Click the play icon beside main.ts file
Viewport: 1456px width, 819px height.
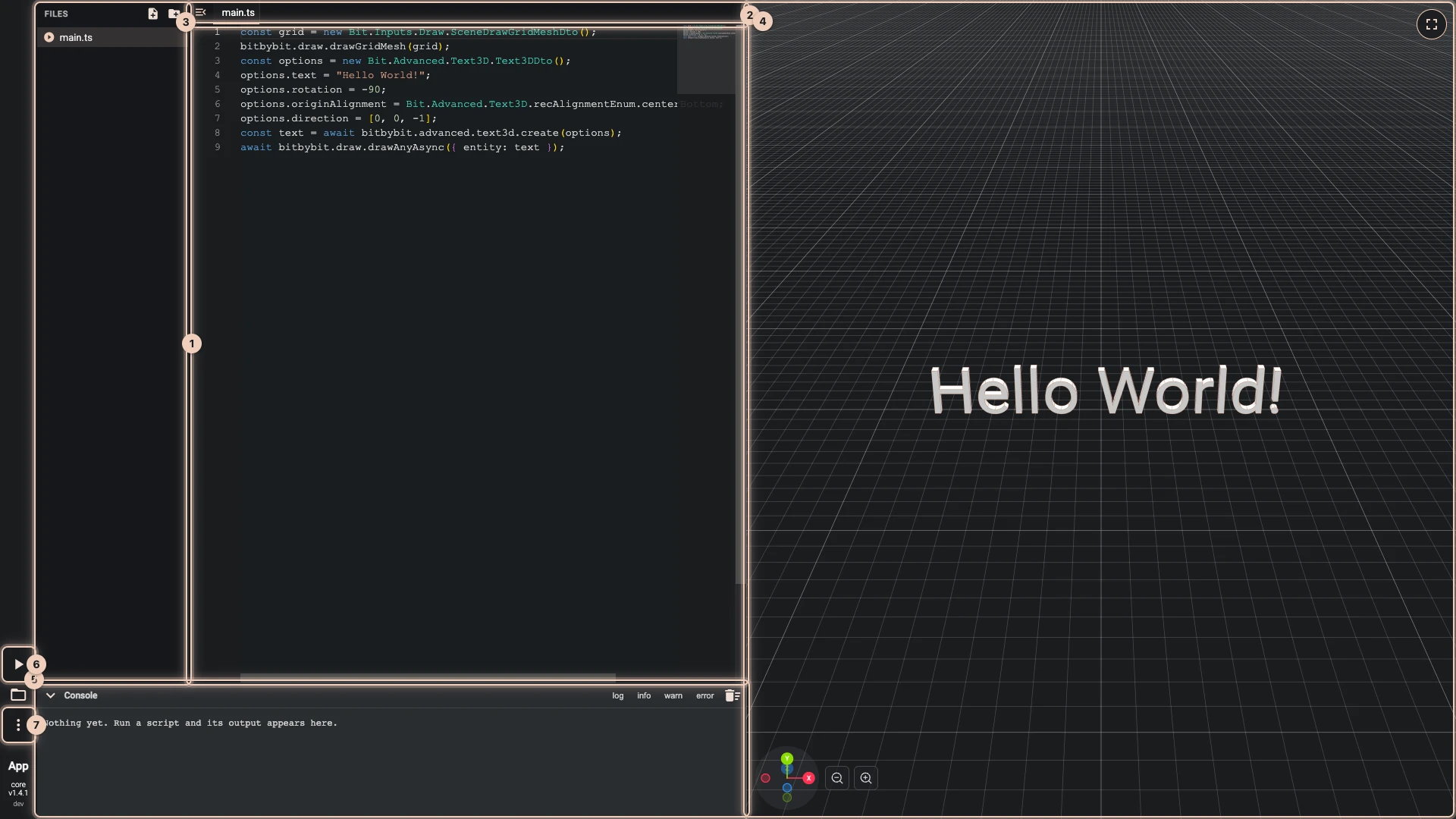pos(49,37)
